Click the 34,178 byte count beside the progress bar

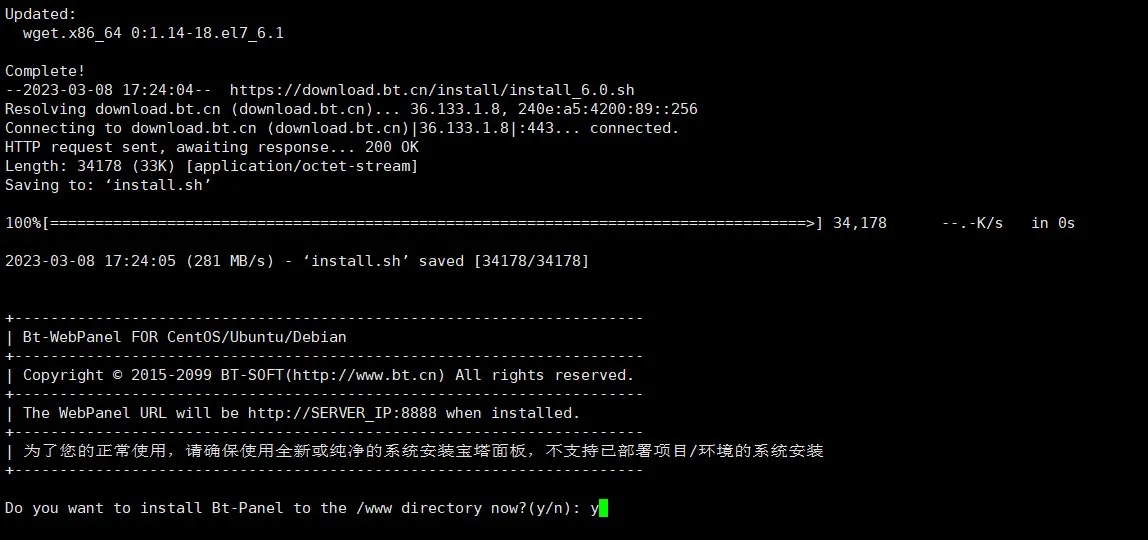[860, 223]
